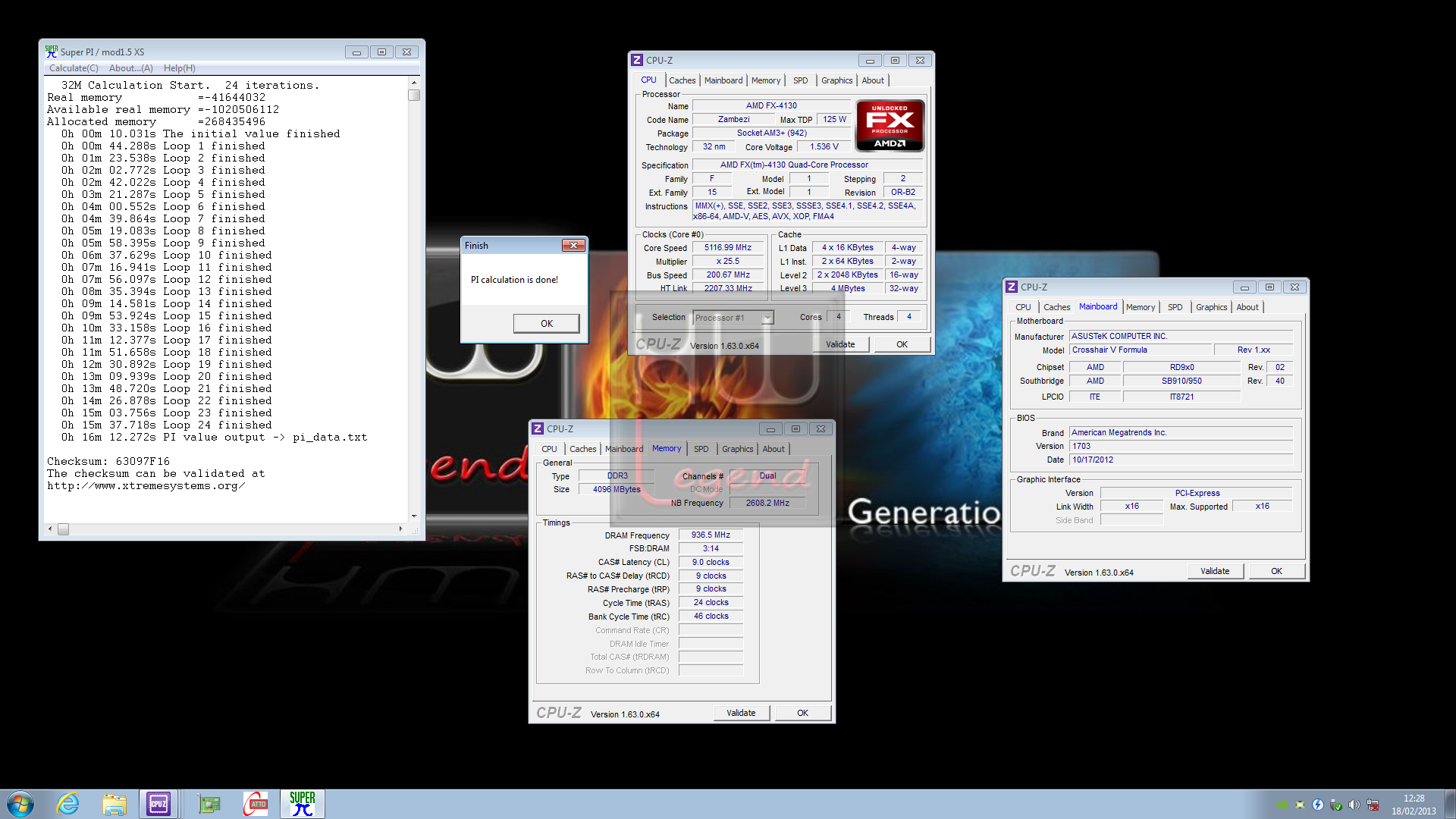Click OK in the Finish dialog
The height and width of the screenshot is (819, 1456).
[547, 323]
